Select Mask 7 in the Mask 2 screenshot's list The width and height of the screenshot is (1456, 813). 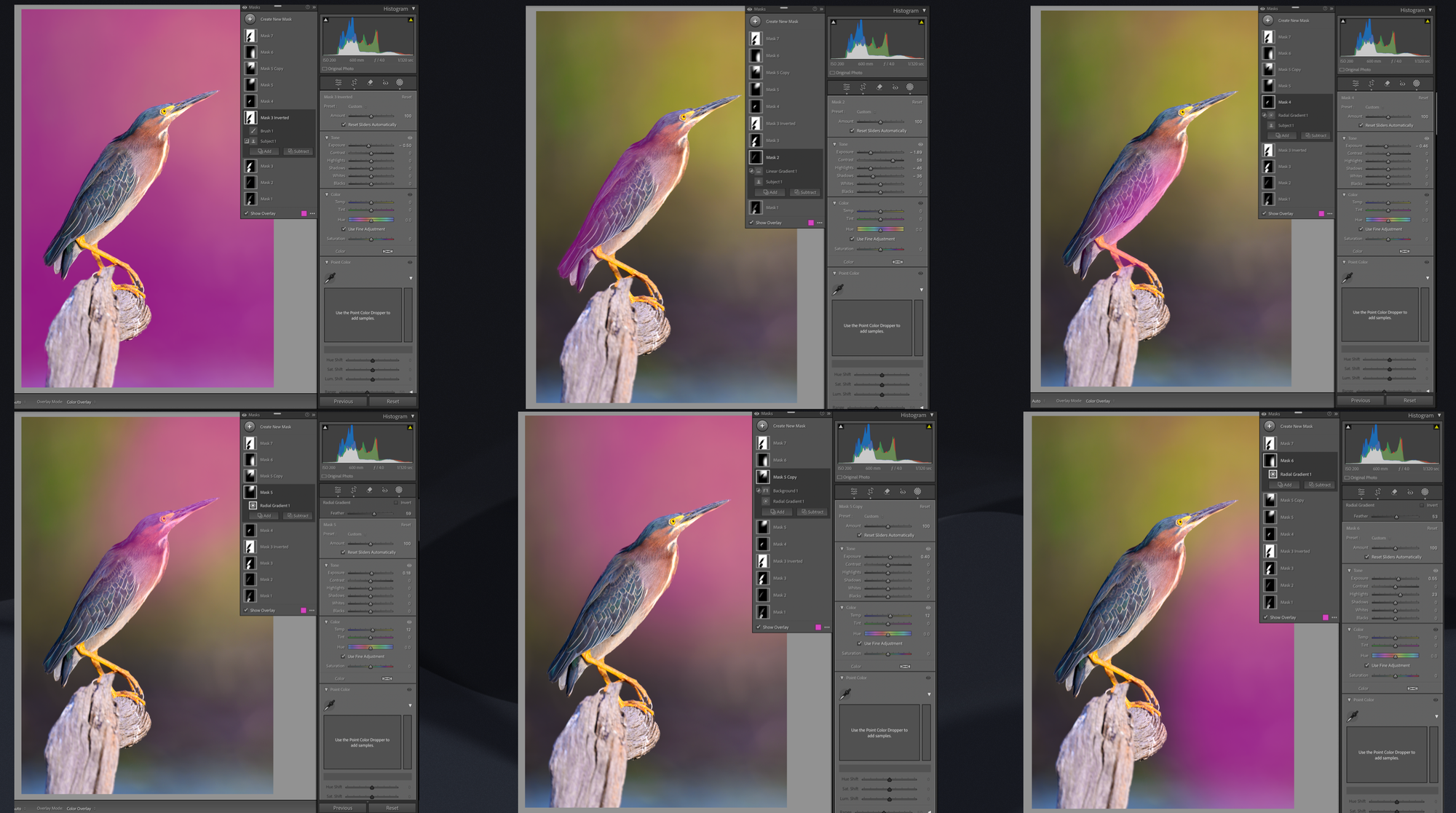(772, 39)
